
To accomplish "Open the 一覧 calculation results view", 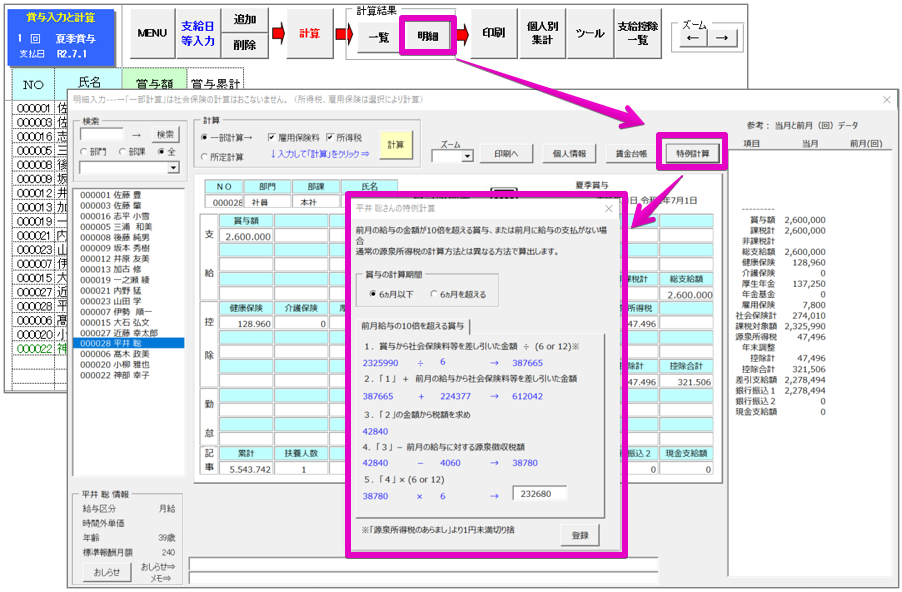I will (379, 37).
